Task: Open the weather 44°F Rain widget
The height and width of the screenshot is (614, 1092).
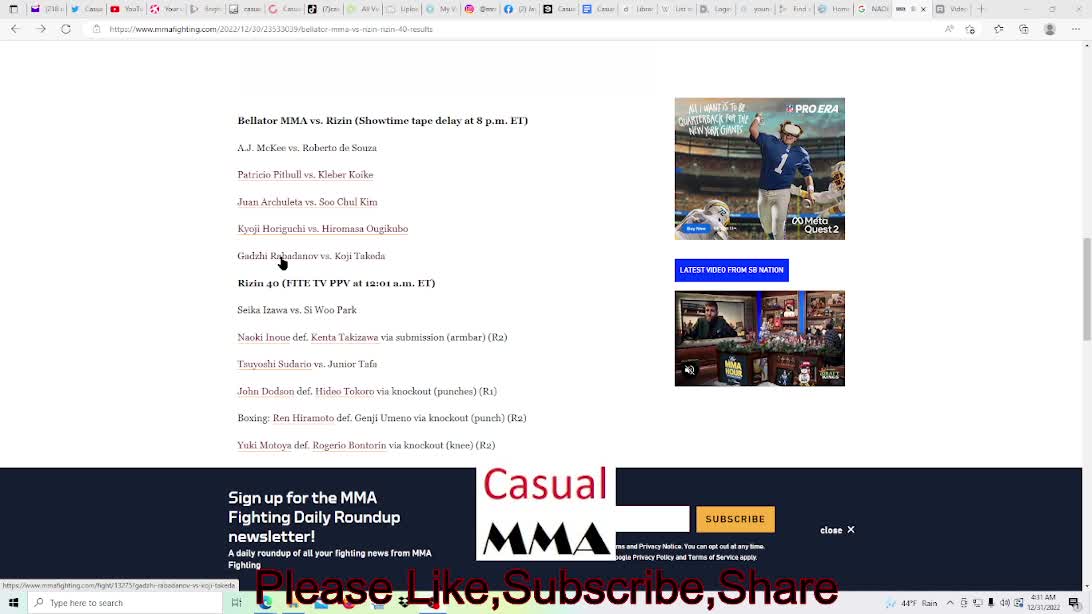Action: pyautogui.click(x=912, y=603)
